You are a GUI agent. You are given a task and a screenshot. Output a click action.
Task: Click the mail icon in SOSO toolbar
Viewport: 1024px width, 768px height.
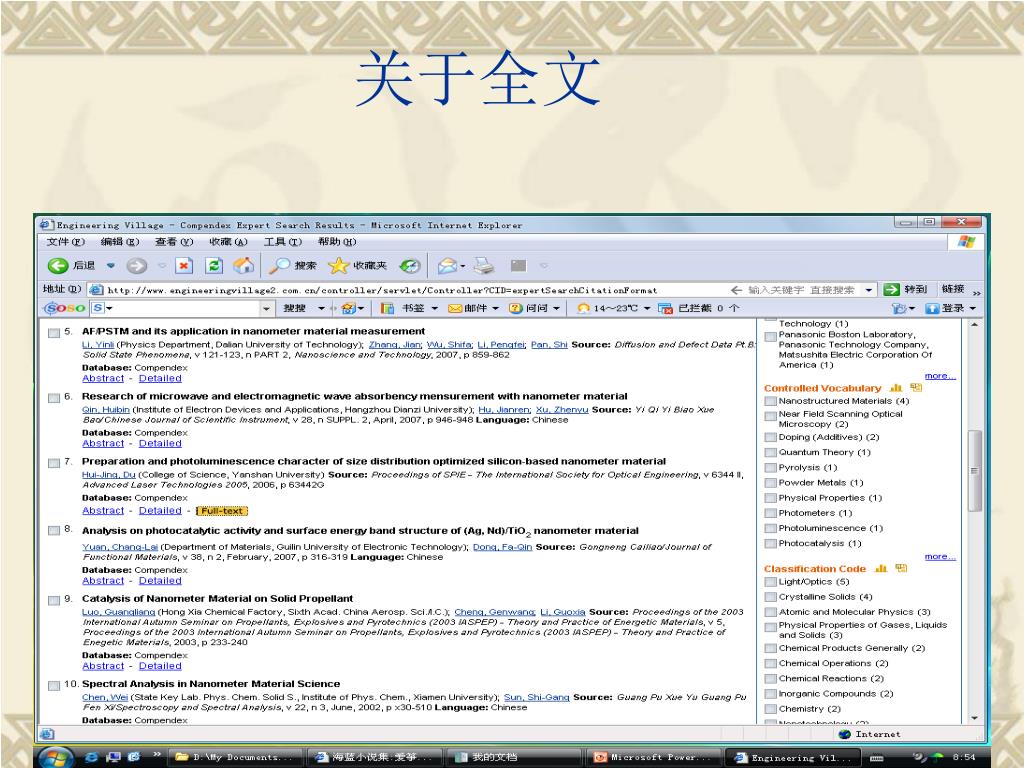[x=455, y=308]
